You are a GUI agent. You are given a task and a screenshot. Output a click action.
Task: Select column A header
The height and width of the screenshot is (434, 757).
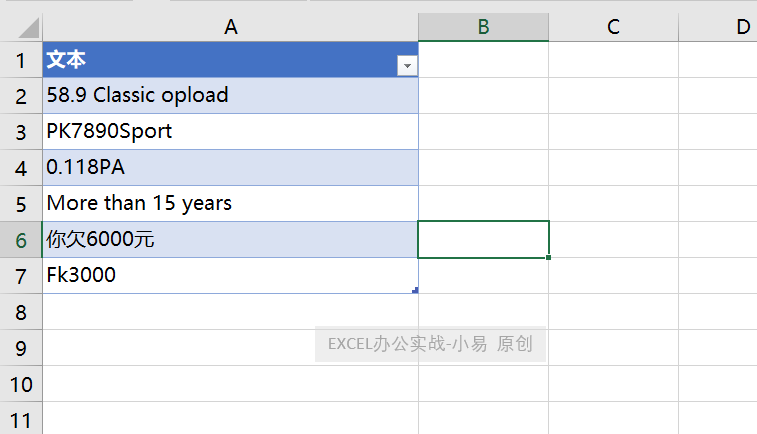[x=231, y=27]
